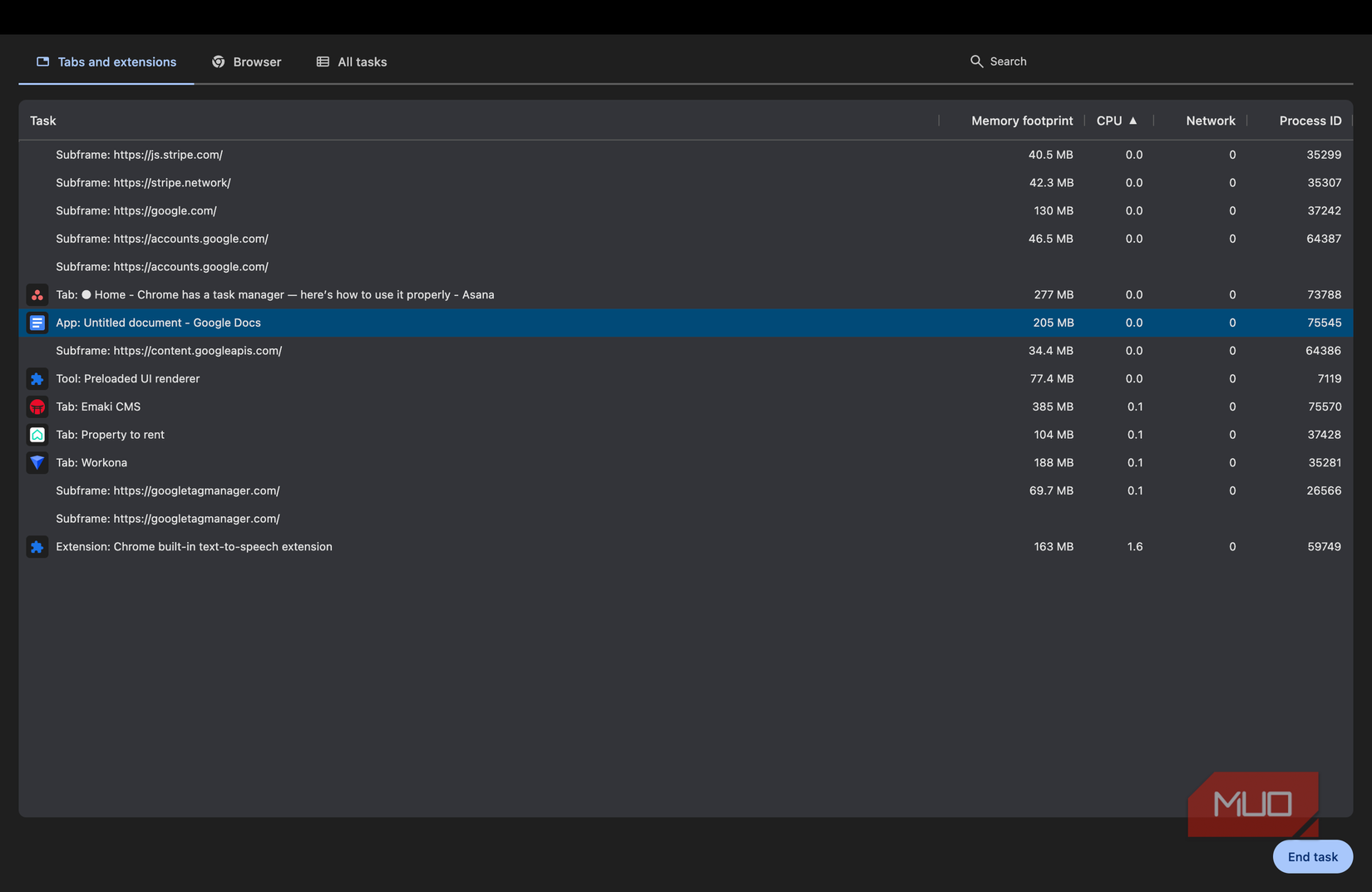Click the Property to rent house favicon

(37, 434)
